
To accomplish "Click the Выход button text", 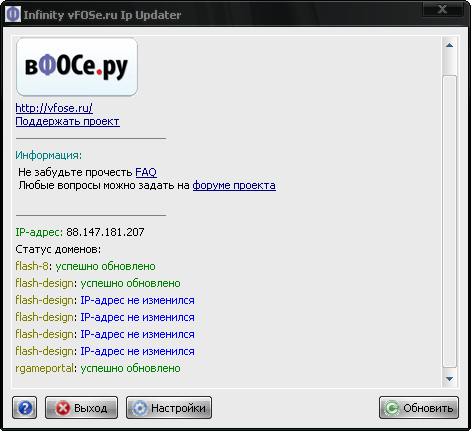I will pyautogui.click(x=90, y=408).
